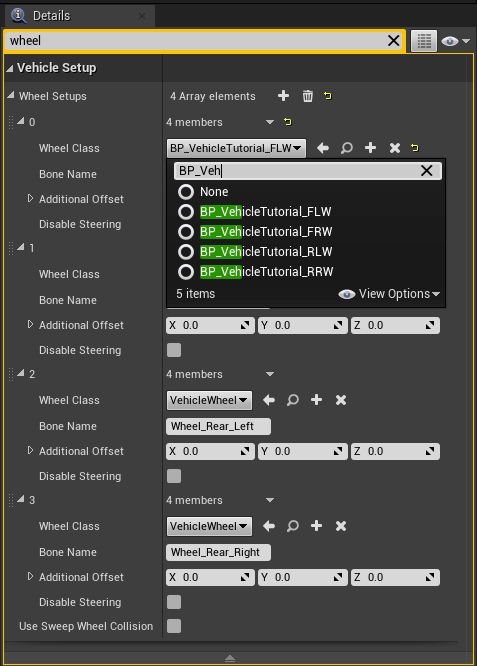Check Disable Steering for wheel index 2
The height and width of the screenshot is (666, 477).
pos(174,476)
